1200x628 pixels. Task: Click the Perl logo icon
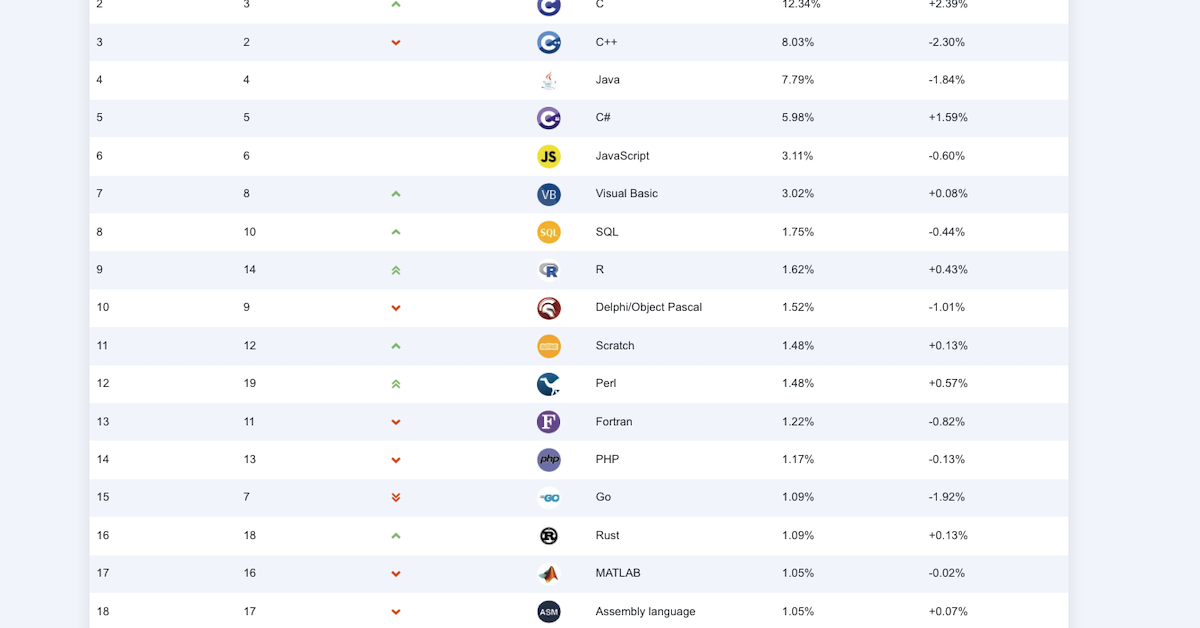click(x=548, y=384)
